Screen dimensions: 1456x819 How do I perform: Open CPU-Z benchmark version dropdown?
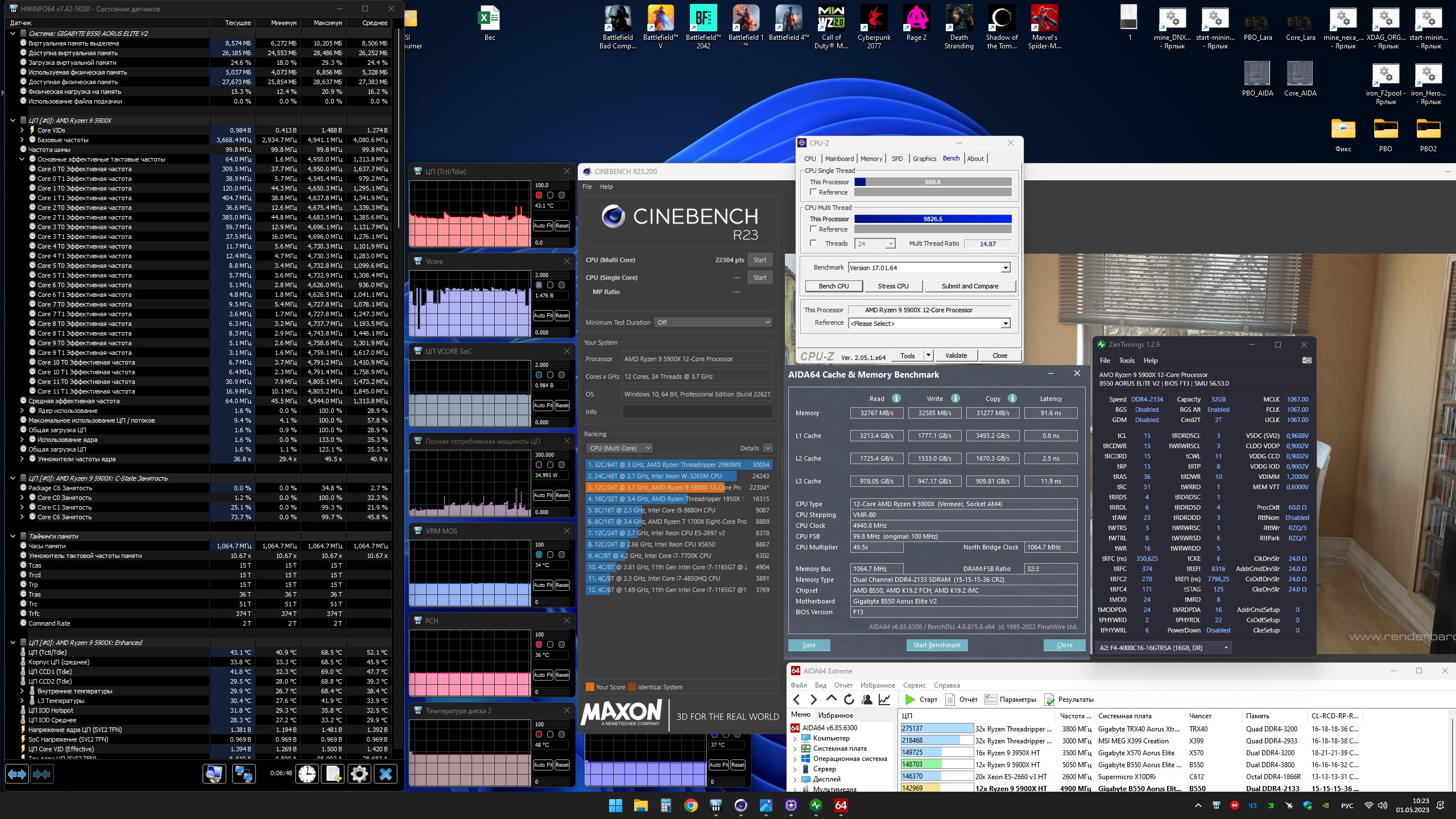coord(1005,268)
